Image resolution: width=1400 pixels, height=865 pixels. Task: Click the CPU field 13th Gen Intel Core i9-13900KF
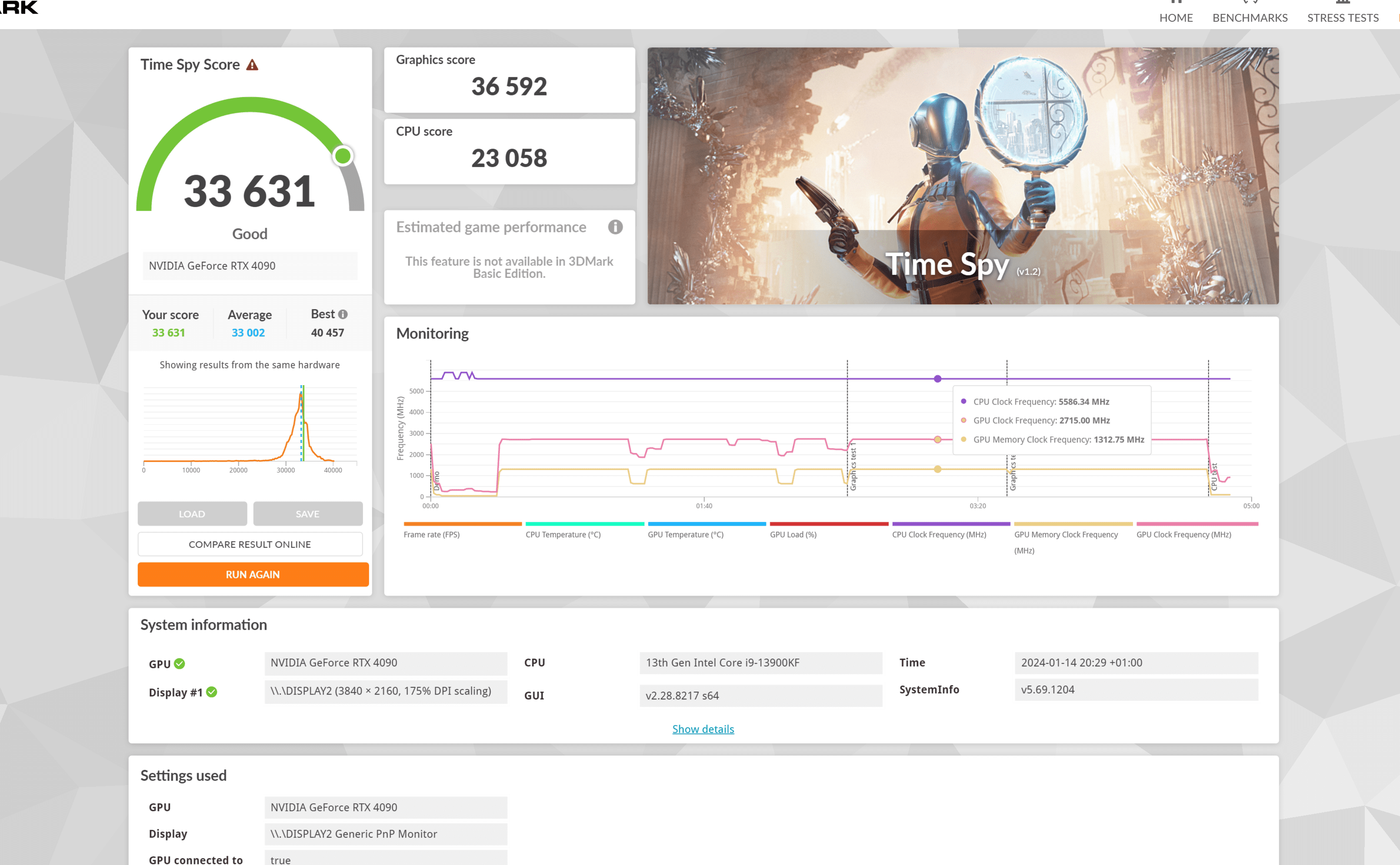760,662
